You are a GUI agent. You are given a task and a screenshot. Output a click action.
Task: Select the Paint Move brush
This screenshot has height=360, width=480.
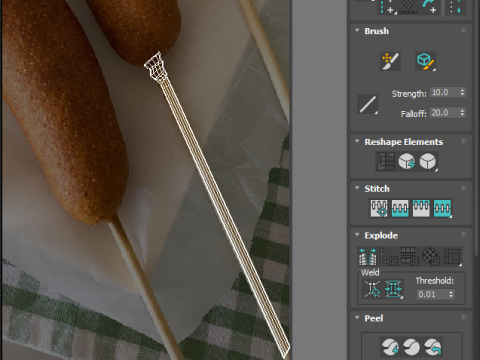tap(390, 61)
